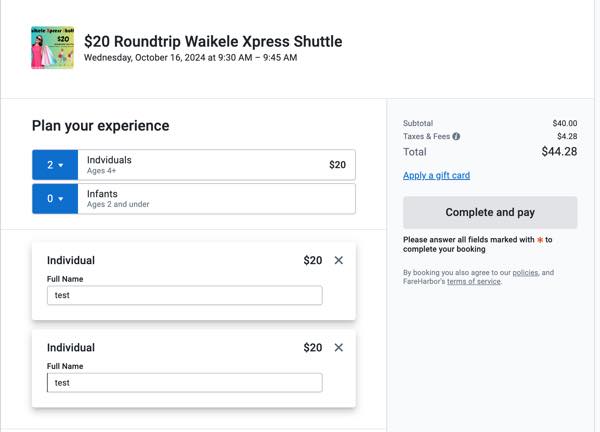
Task: Open the Apply a gift card link
Action: (436, 175)
